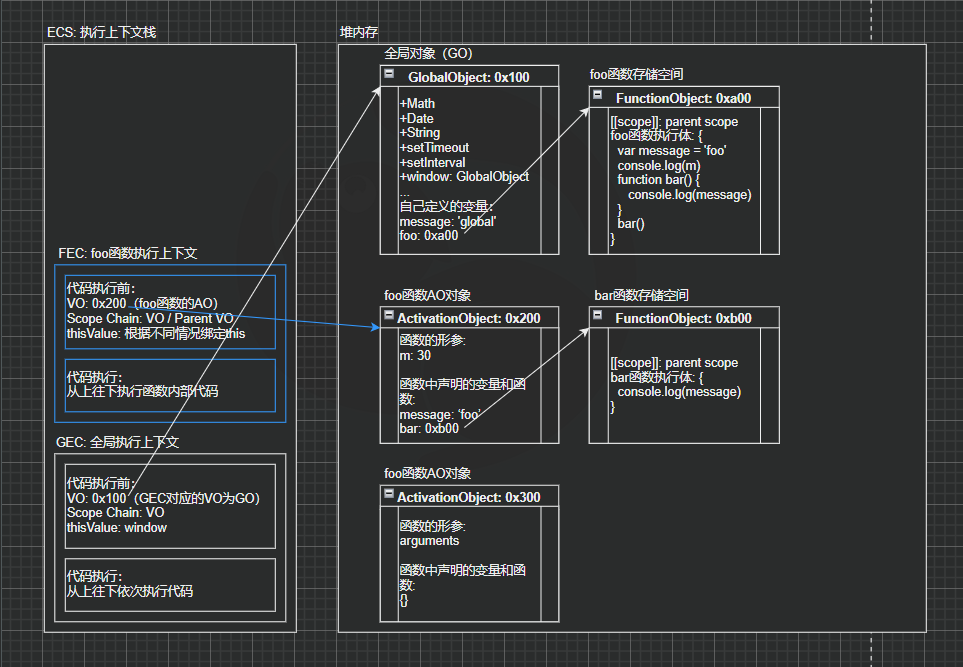Select '+window: GlobalObject' entry

[464, 176]
